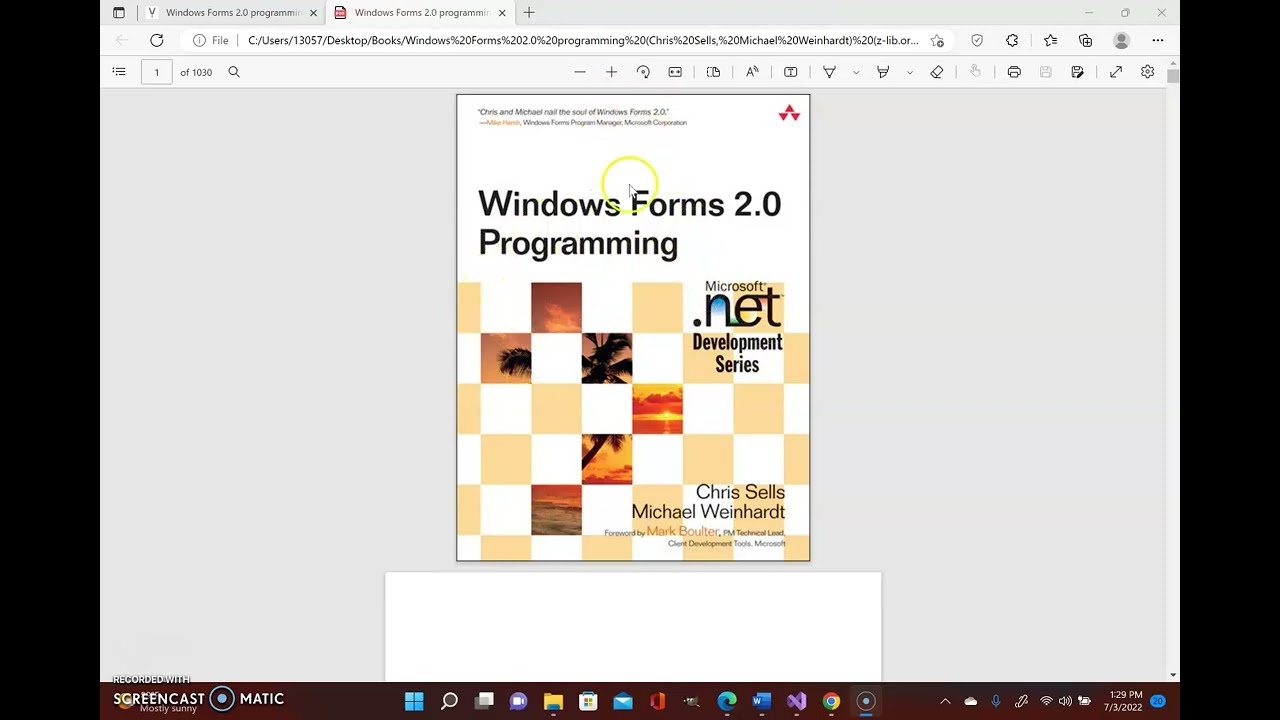Open the page view options
1280x720 pixels.
point(713,72)
